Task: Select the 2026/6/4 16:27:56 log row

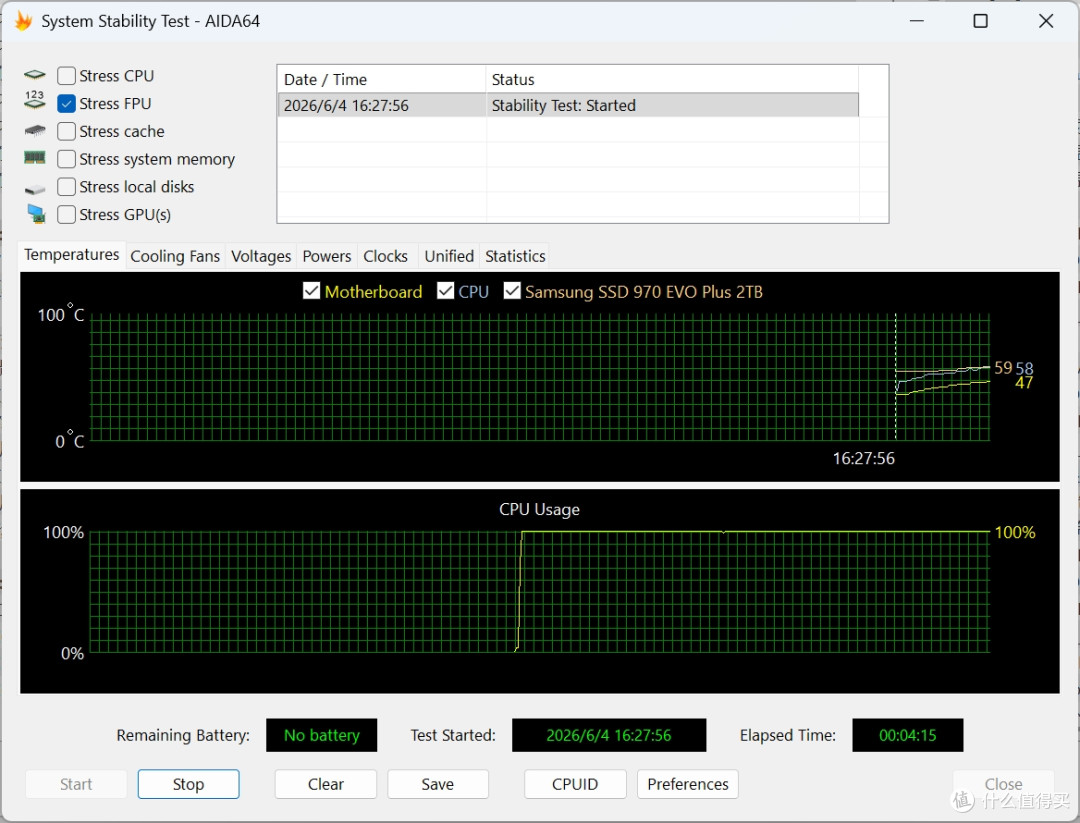Action: click(568, 105)
